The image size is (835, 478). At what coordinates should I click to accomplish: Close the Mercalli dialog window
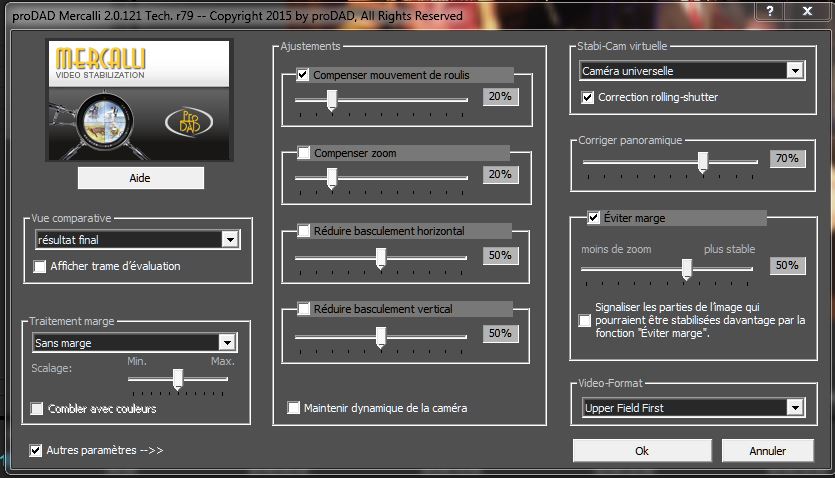point(807,11)
